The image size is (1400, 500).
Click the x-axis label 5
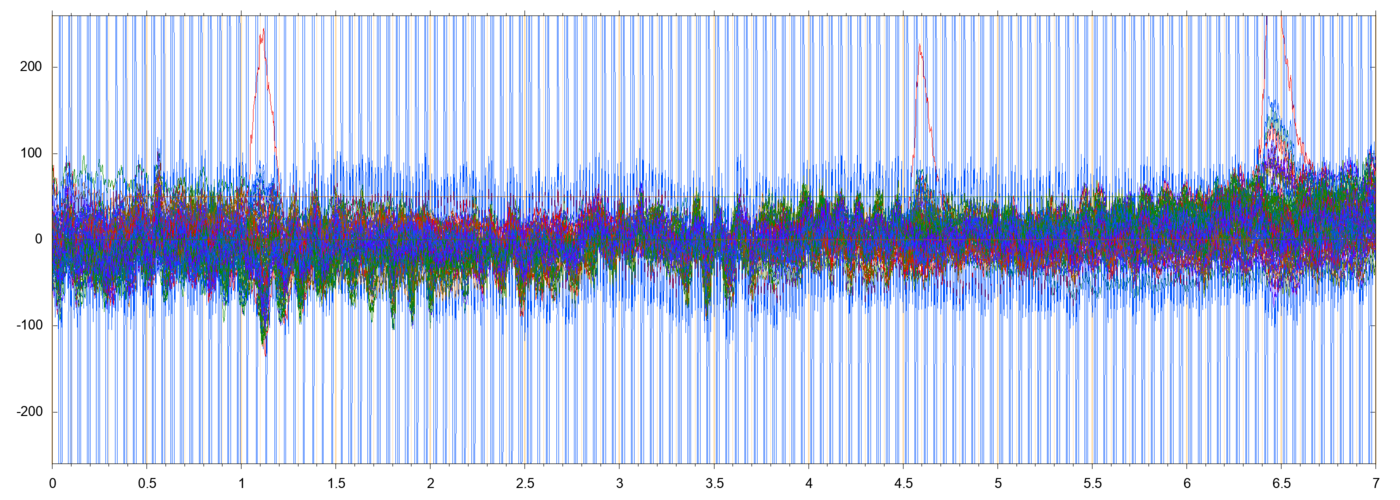pos(997,482)
